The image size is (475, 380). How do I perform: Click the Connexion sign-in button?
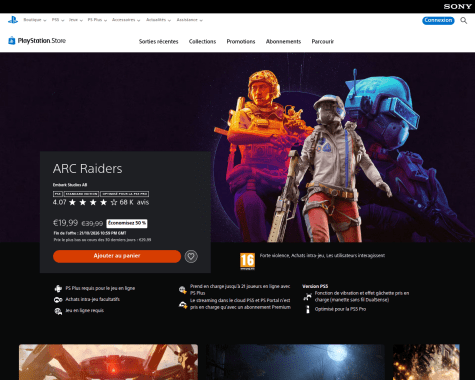tap(438, 20)
